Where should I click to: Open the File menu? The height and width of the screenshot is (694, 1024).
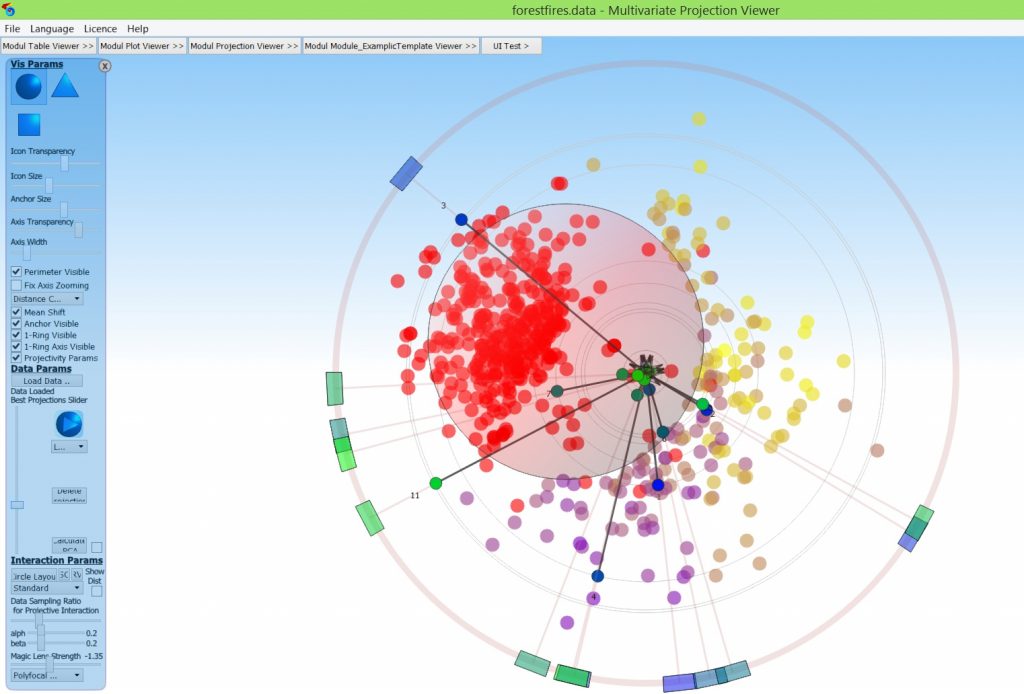[x=12, y=29]
